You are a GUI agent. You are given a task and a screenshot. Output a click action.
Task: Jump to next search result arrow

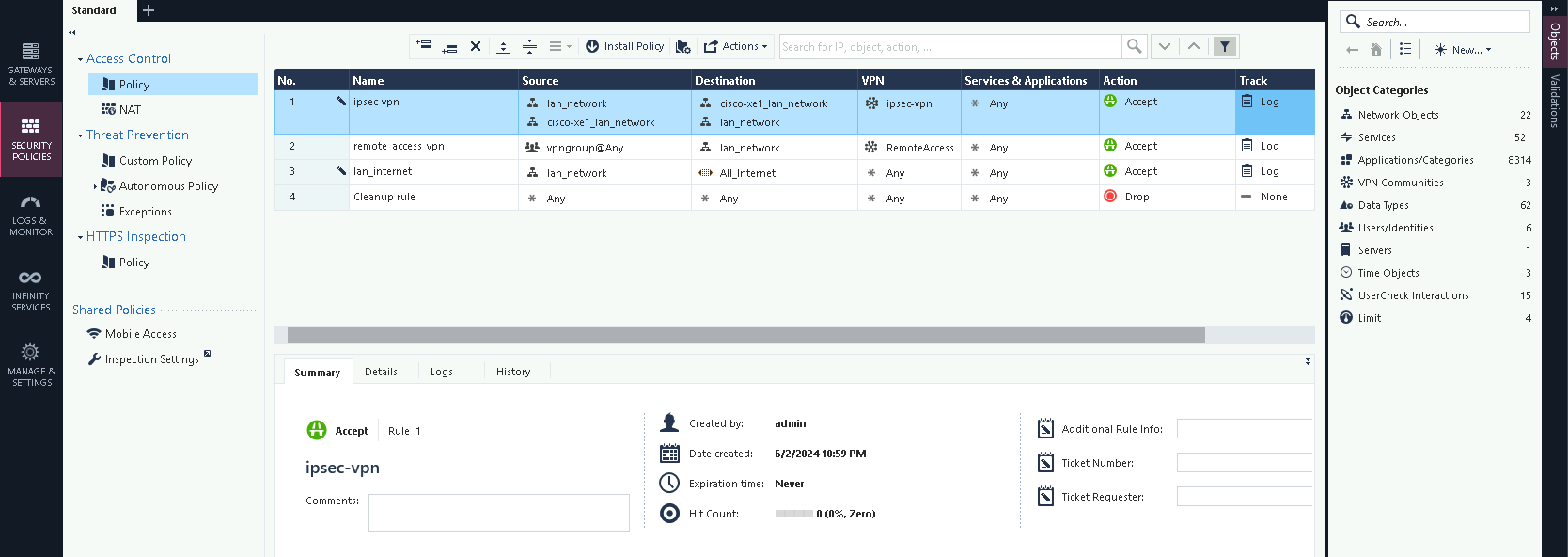click(x=1165, y=46)
